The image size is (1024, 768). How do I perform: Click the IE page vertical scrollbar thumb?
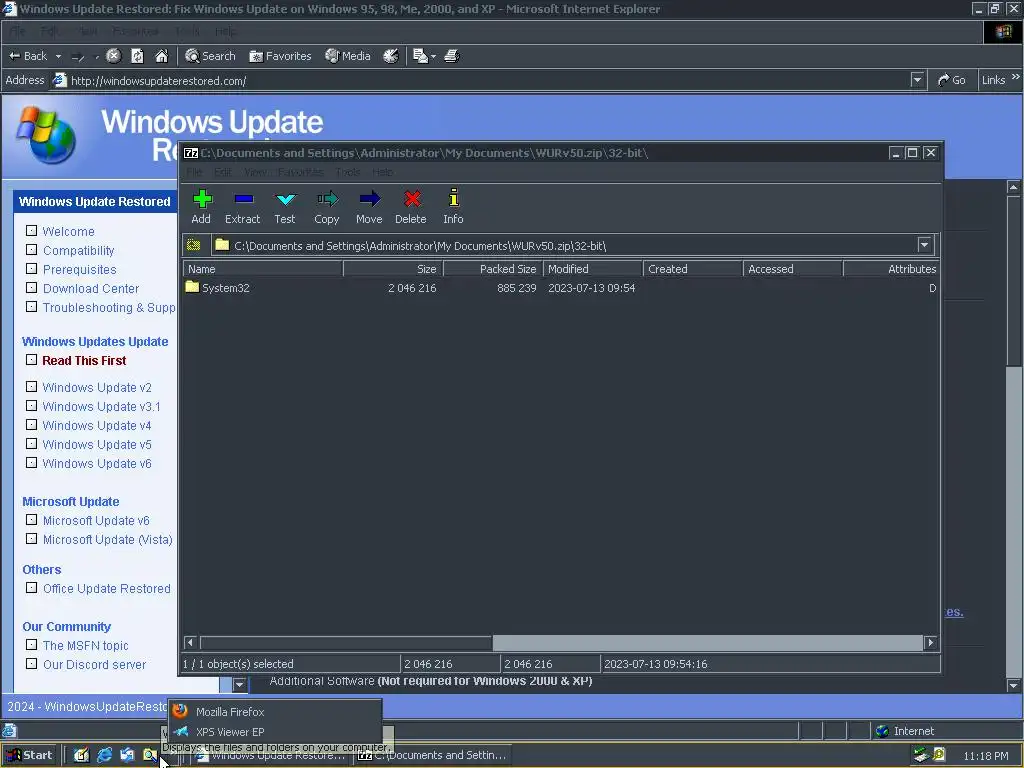(1013, 281)
